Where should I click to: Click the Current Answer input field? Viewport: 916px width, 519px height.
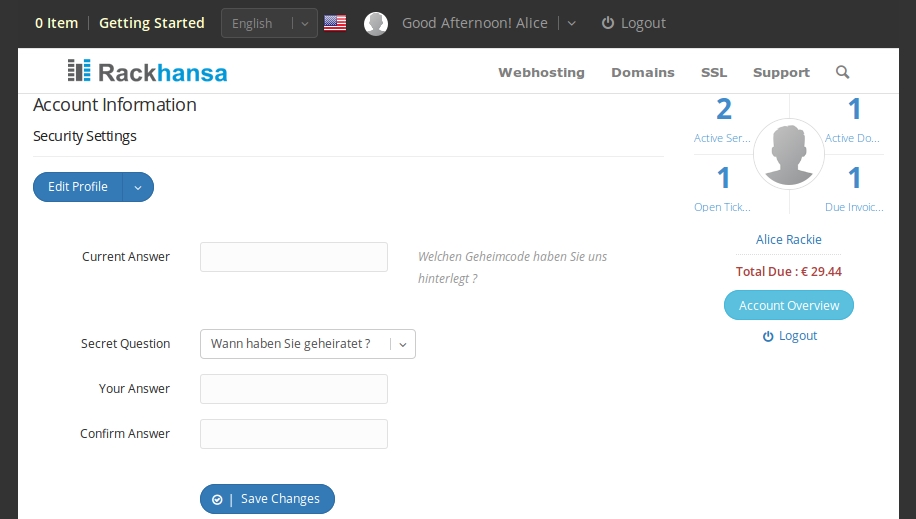[x=294, y=257]
